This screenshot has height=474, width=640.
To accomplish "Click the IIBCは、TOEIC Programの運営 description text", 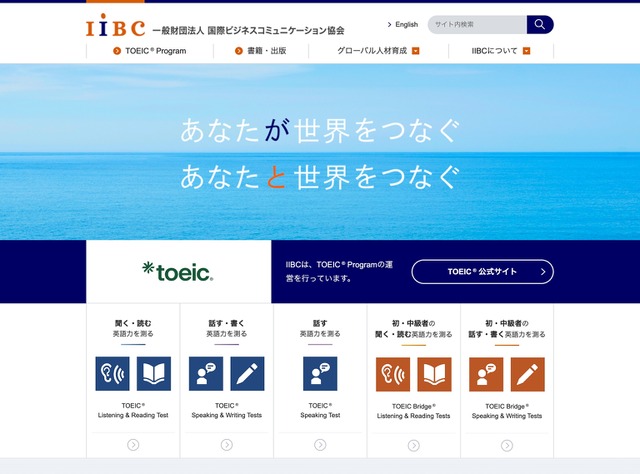I will click(339, 271).
